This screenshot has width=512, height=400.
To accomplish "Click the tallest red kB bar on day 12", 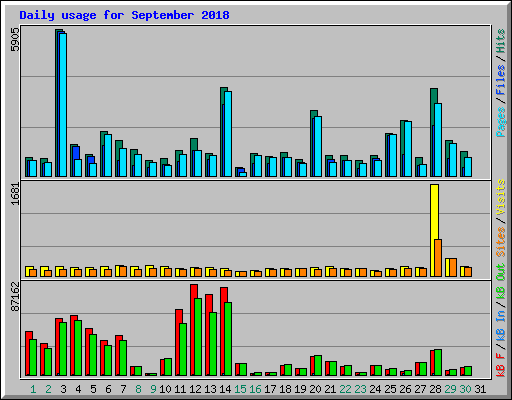I will (194, 330).
